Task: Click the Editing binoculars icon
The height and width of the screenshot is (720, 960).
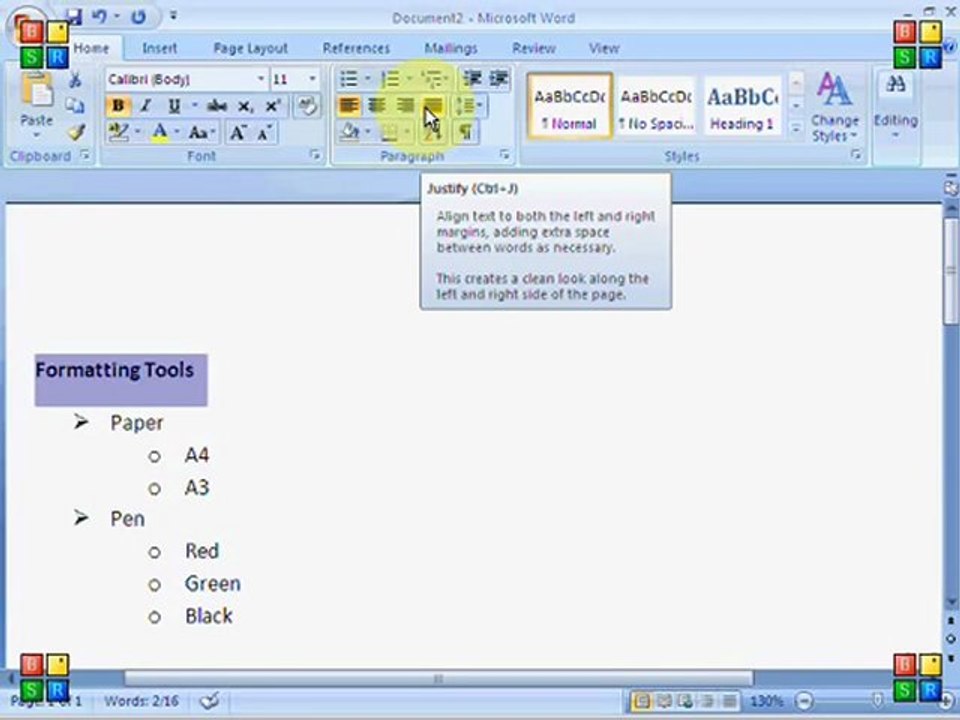Action: pyautogui.click(x=896, y=84)
